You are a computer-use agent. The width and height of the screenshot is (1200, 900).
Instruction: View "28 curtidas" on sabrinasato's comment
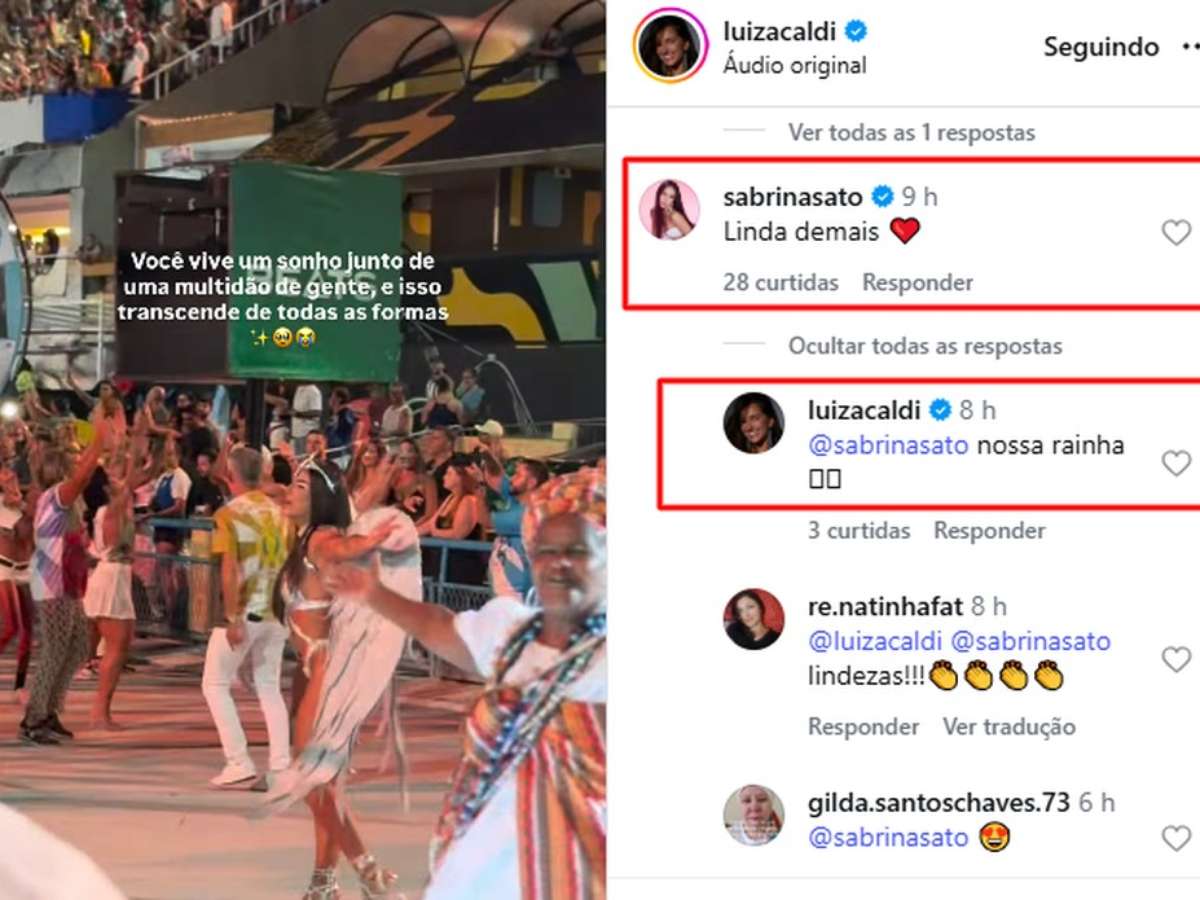click(780, 283)
